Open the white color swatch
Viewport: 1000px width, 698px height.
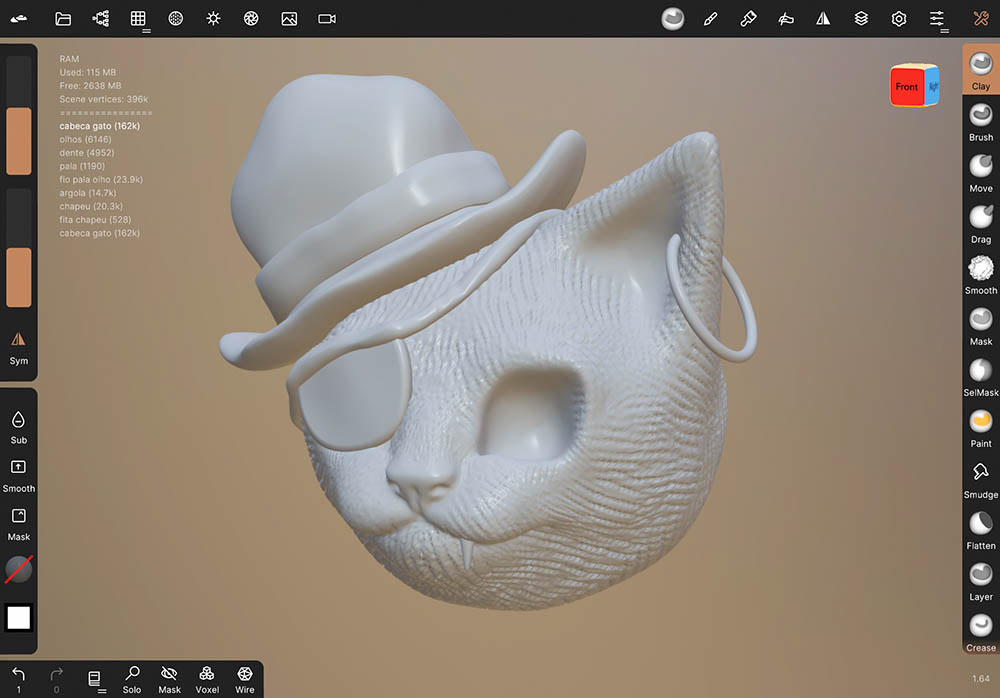coord(18,618)
